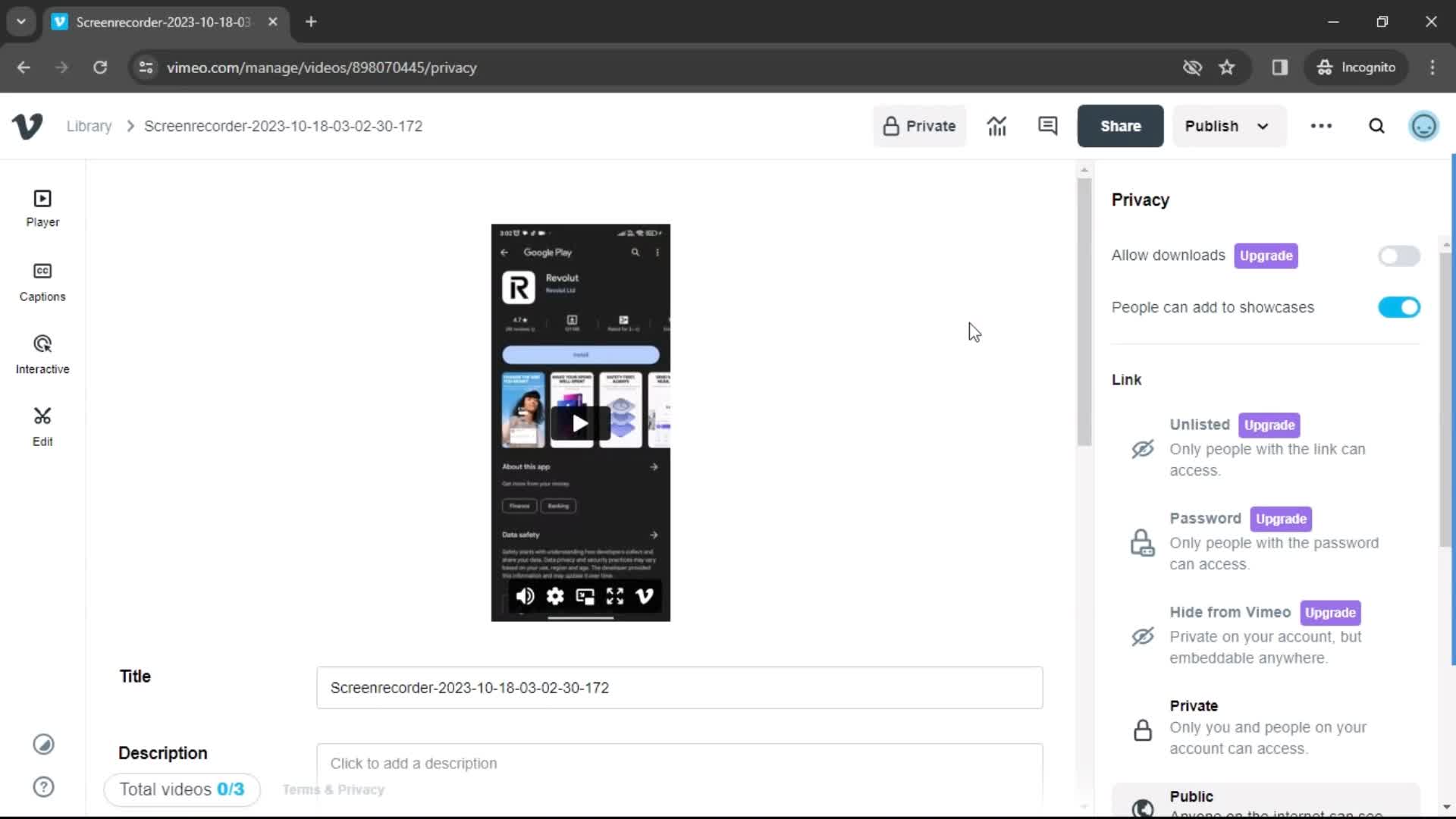Click the Description text area
The height and width of the screenshot is (819, 1456).
point(680,762)
